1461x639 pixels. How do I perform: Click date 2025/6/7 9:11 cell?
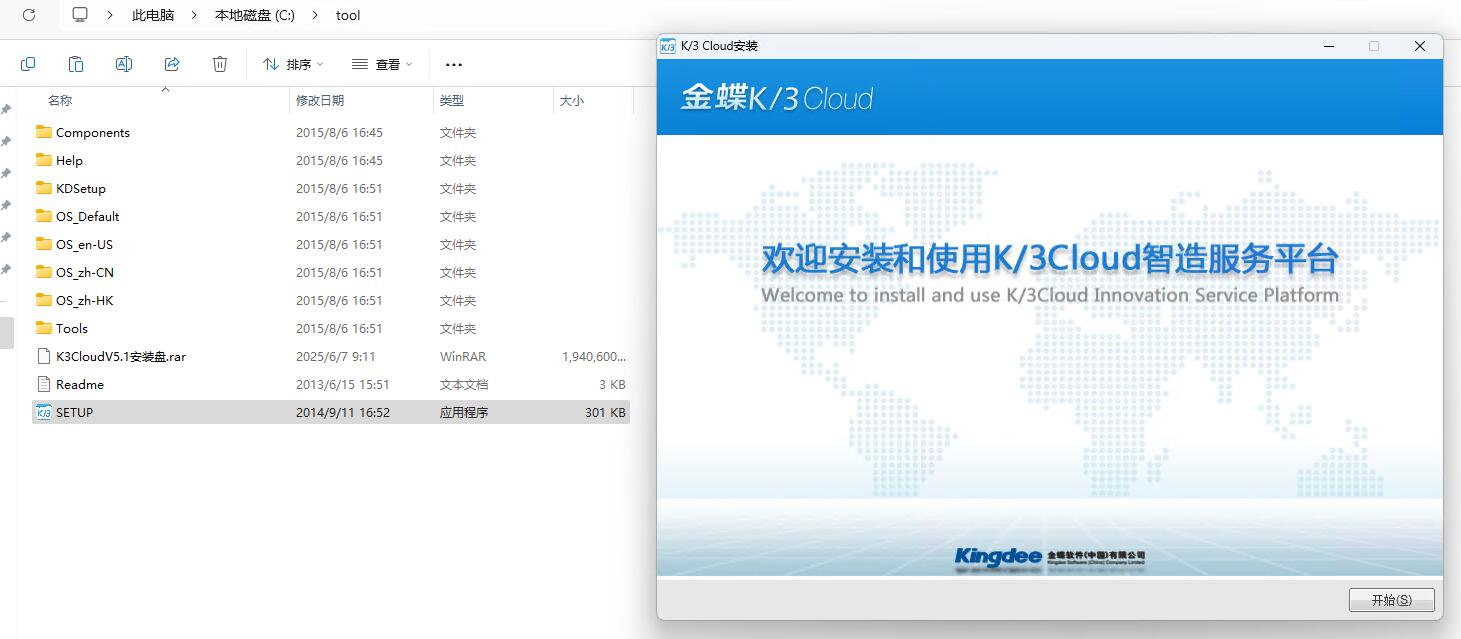coord(336,356)
